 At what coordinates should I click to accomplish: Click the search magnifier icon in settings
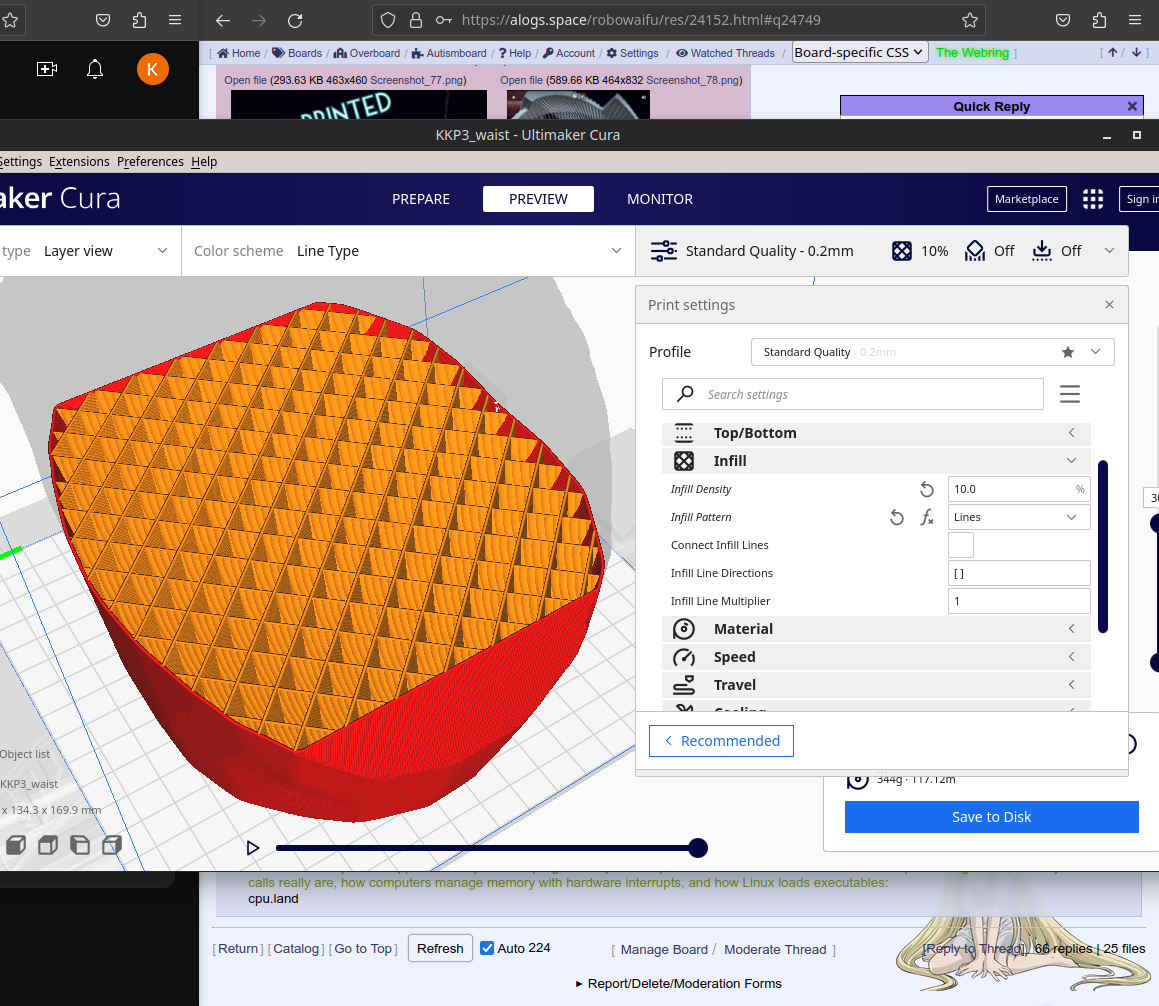(x=685, y=394)
